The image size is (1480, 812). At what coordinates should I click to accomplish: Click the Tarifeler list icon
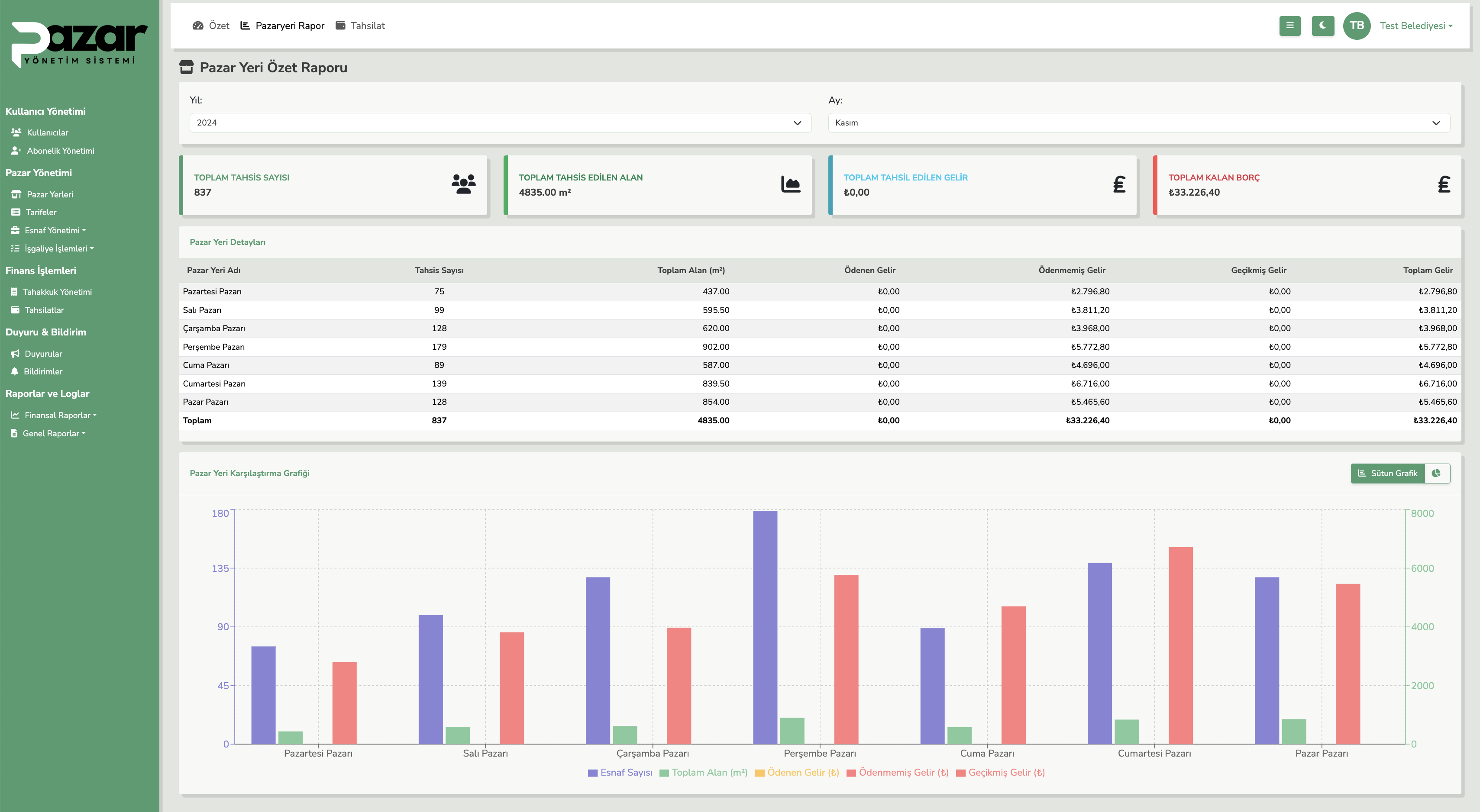tap(16, 213)
